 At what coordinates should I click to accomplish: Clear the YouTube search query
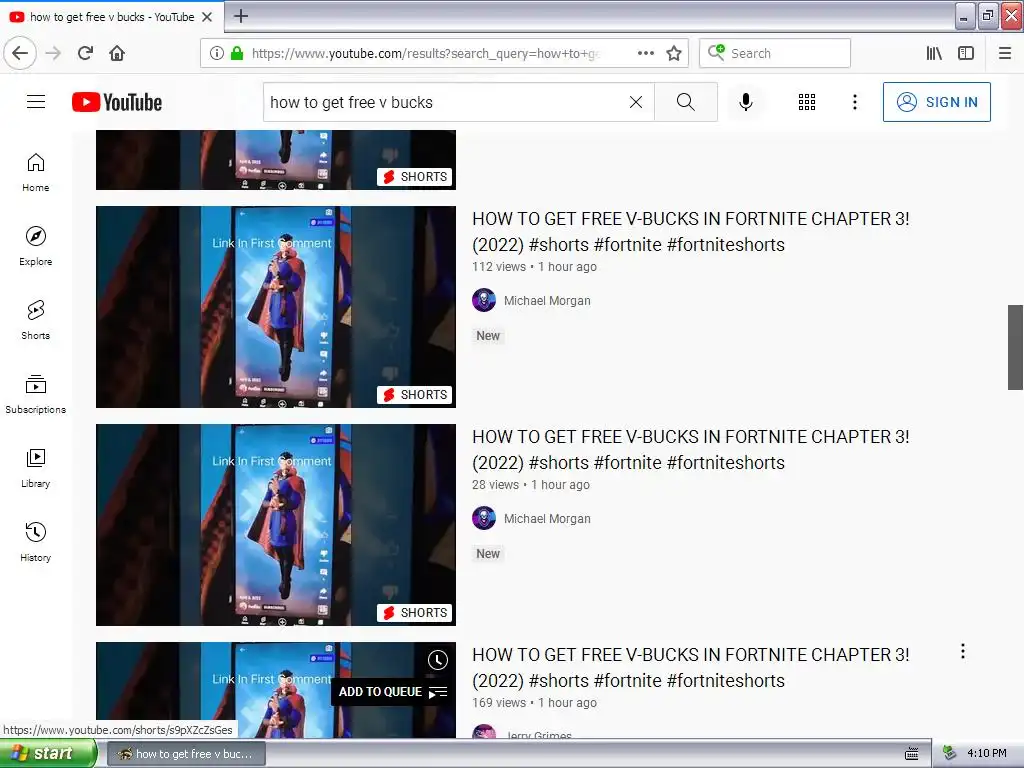(x=636, y=102)
